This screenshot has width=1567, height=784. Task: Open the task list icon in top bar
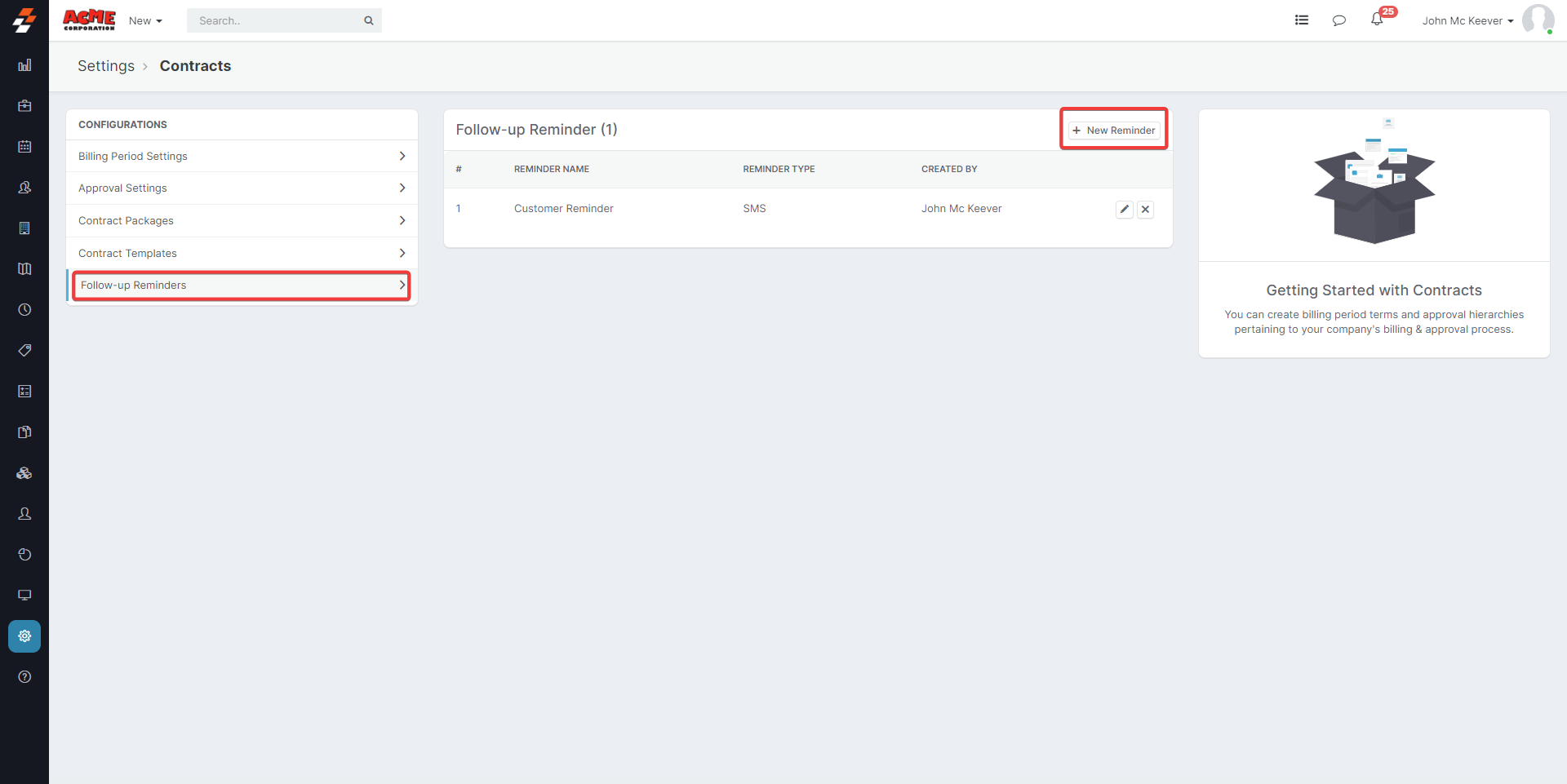tap(1302, 20)
